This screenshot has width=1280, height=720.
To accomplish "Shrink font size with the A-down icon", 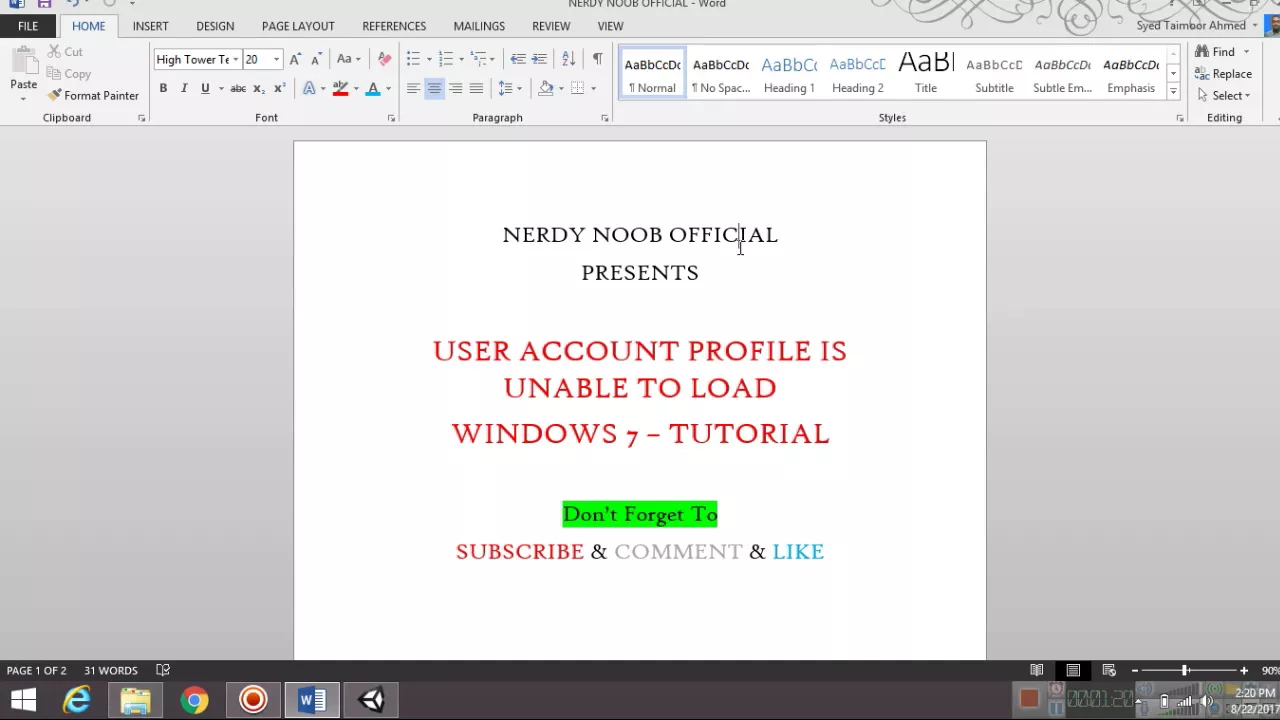I will click(316, 60).
